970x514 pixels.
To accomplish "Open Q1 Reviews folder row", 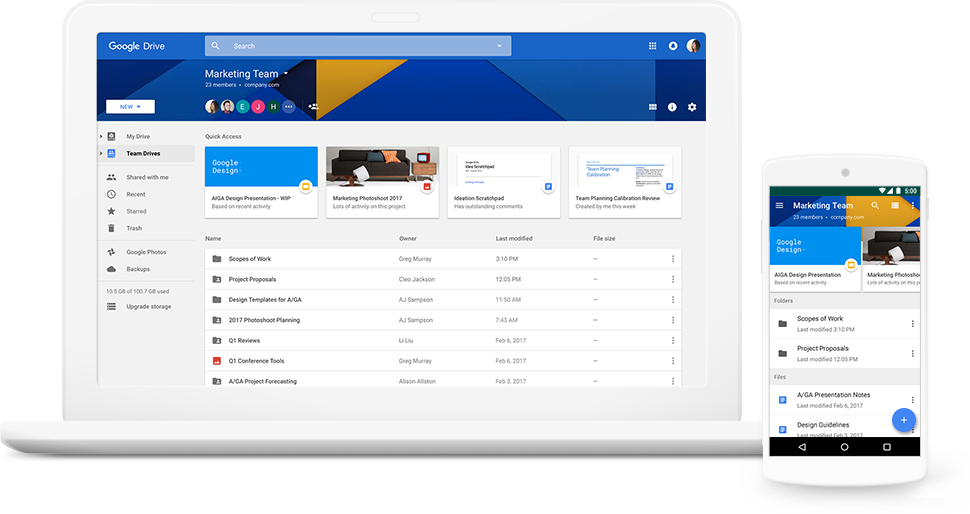I will [443, 340].
